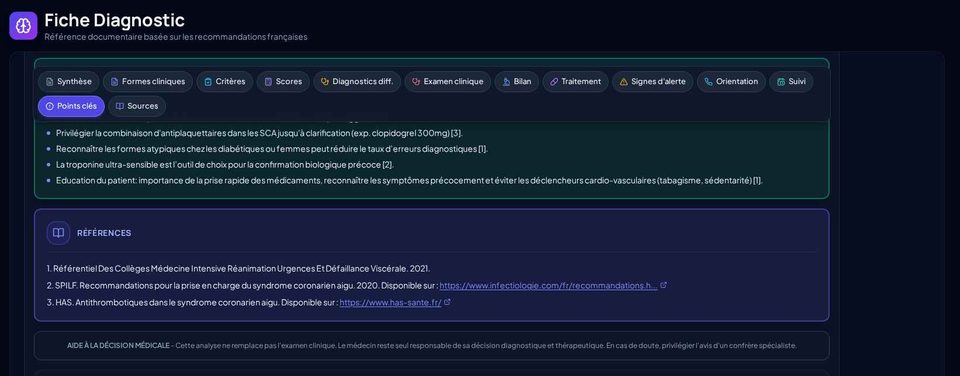
Task: Open the Signes d'alerte tab
Action: click(x=653, y=81)
